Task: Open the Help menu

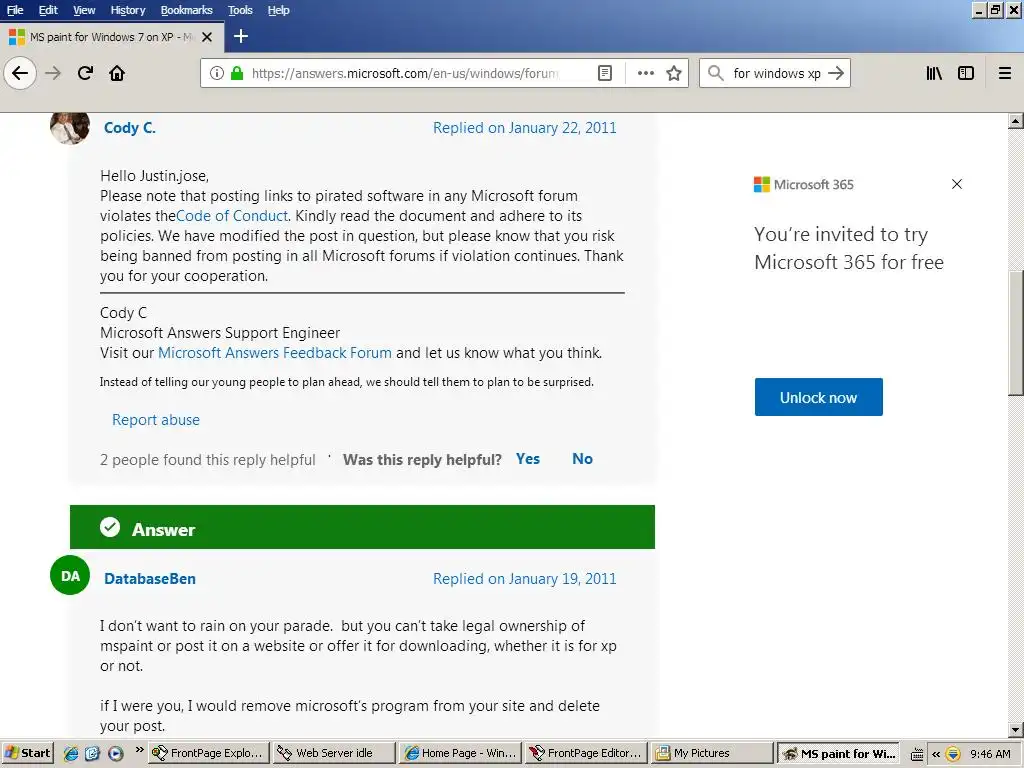Action: 279,10
